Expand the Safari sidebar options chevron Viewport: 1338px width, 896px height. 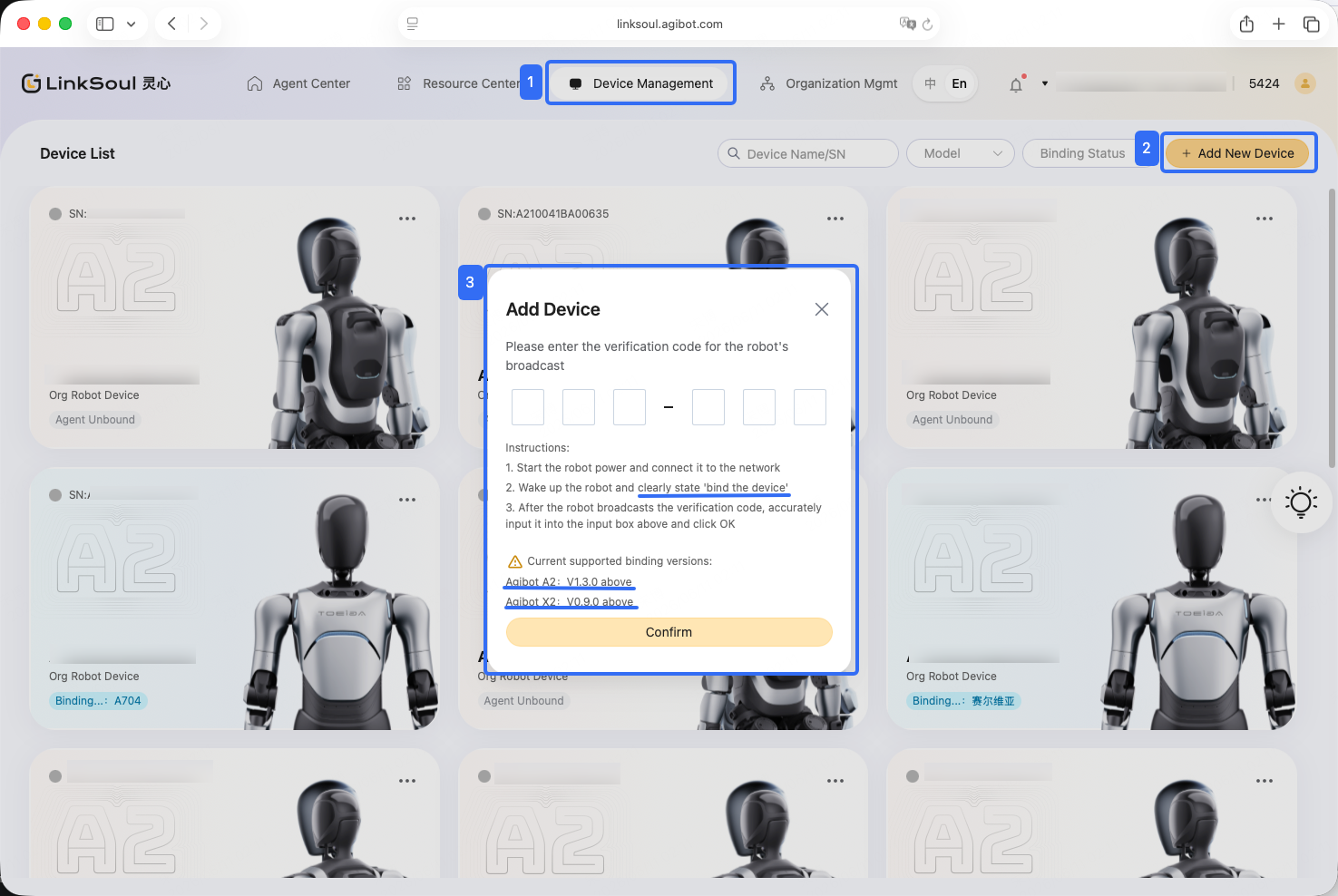coord(132,24)
